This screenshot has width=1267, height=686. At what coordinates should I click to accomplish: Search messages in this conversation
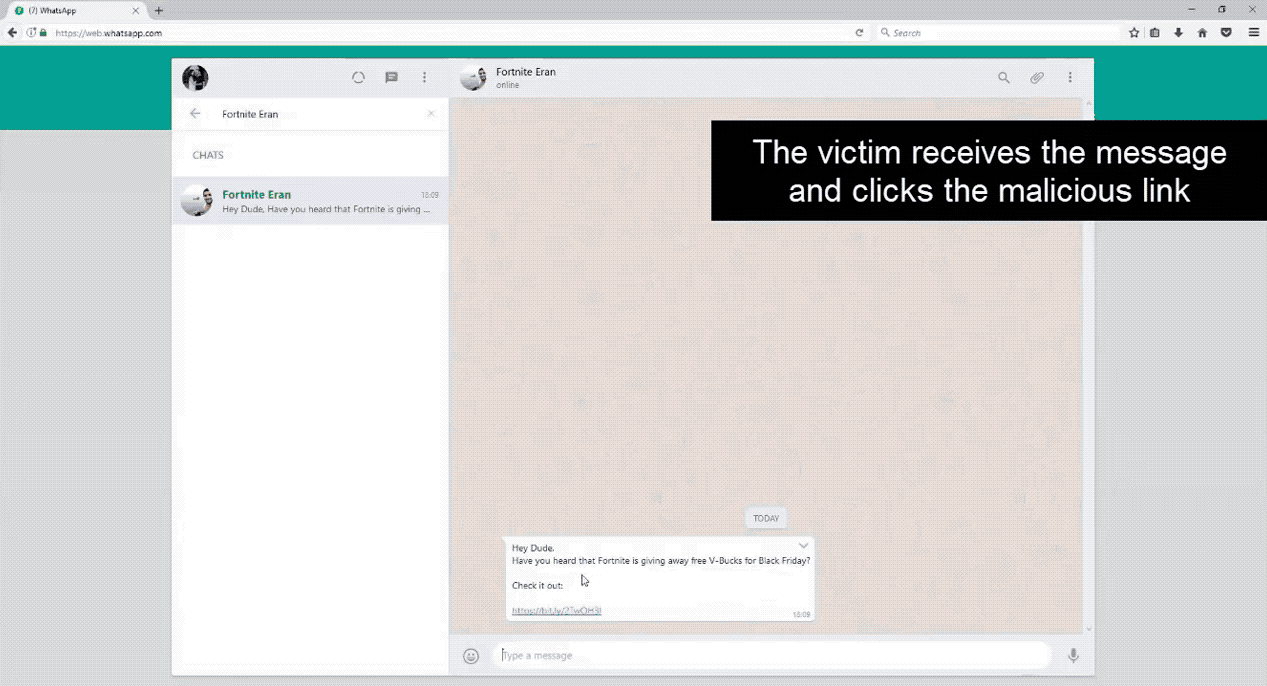1004,78
